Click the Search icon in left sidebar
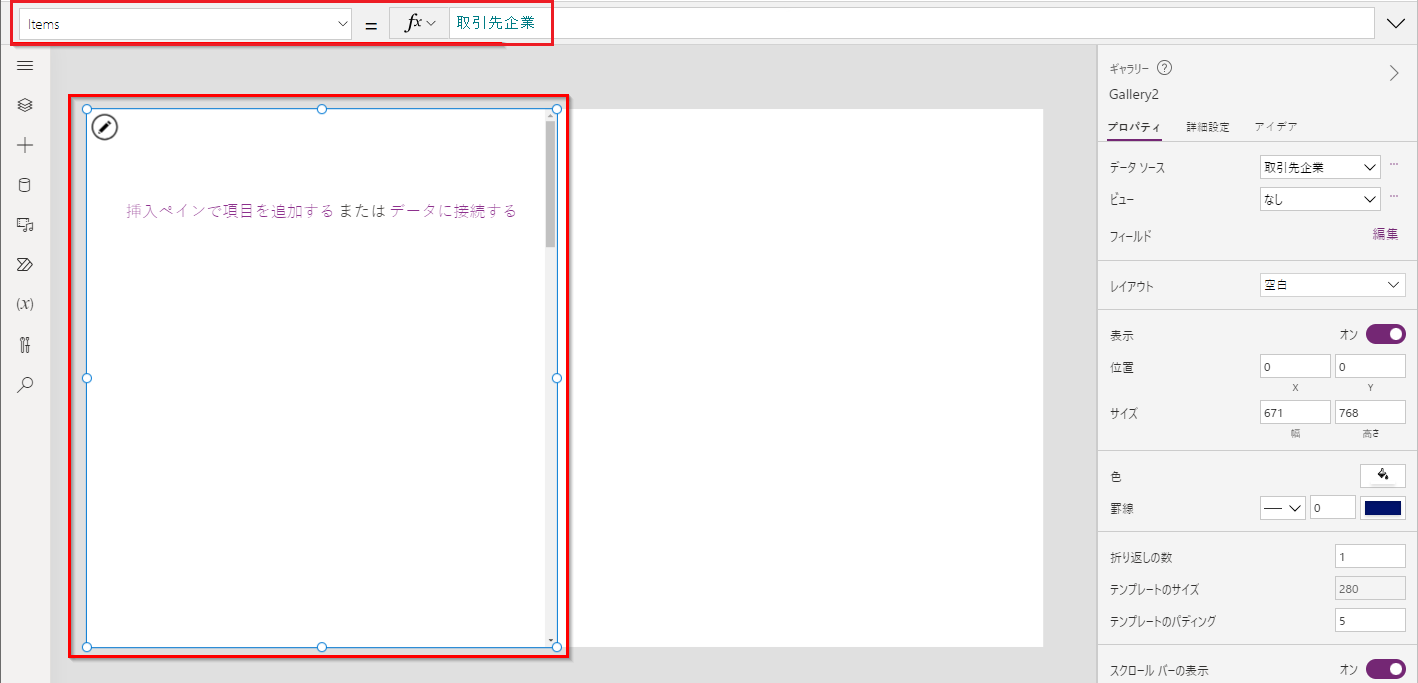Image resolution: width=1418 pixels, height=683 pixels. click(25, 384)
